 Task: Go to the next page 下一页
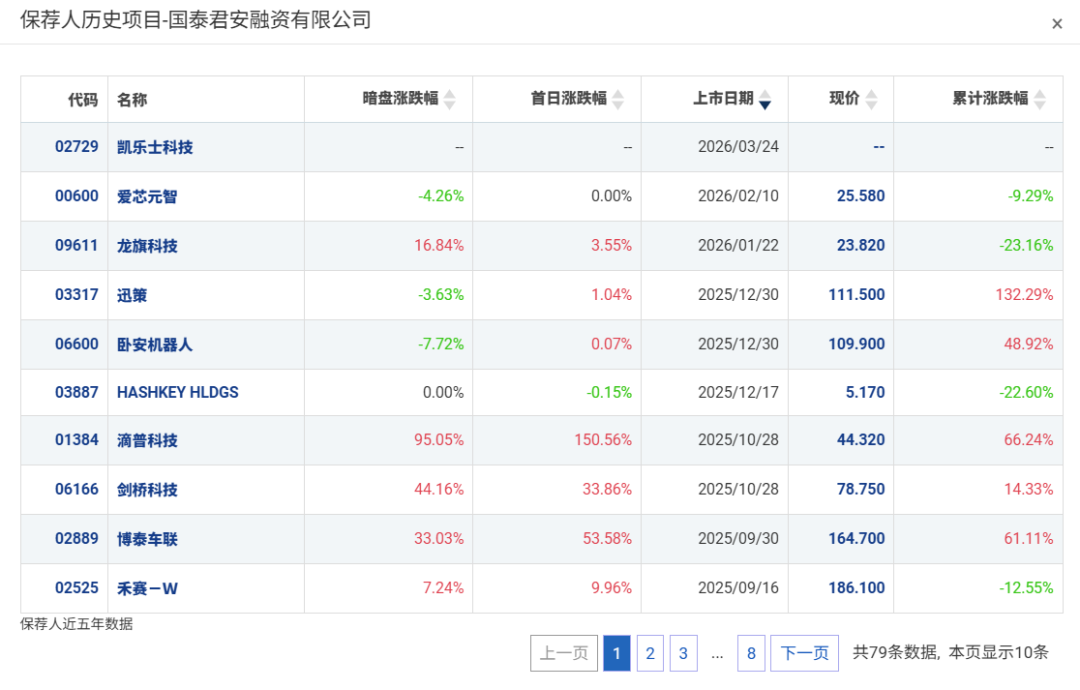(804, 653)
